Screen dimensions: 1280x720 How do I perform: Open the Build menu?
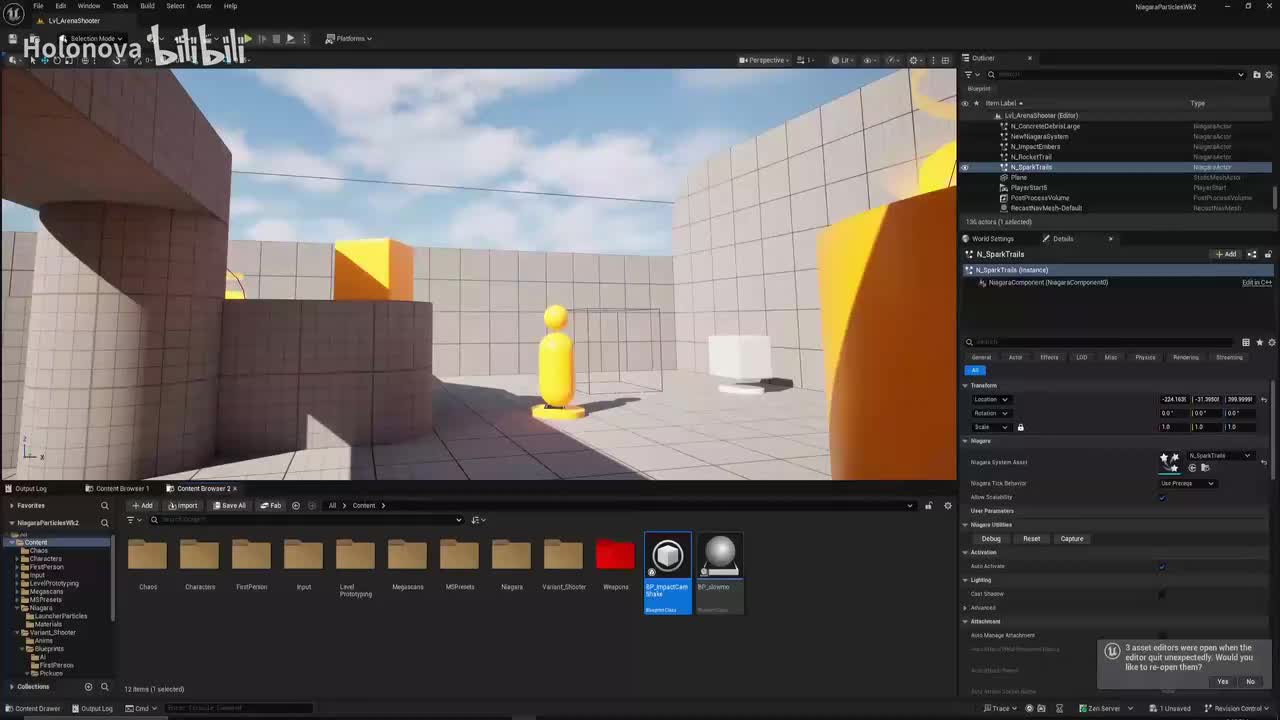coord(147,6)
